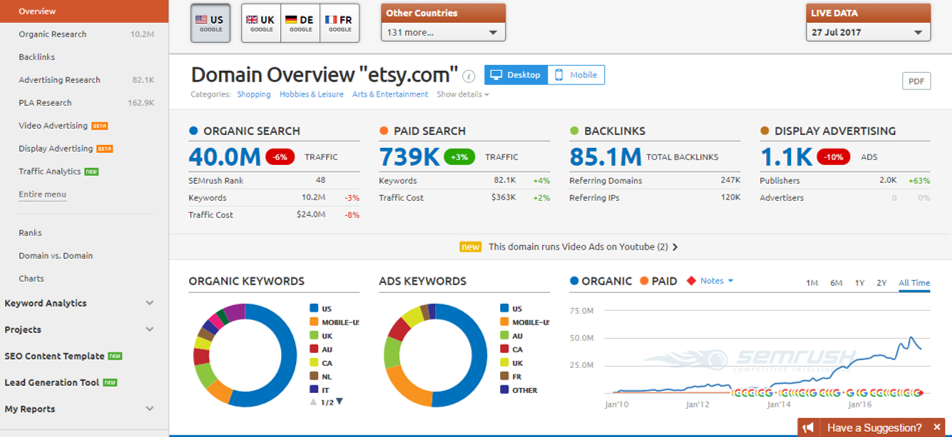Open the Notes dropdown

(717, 281)
